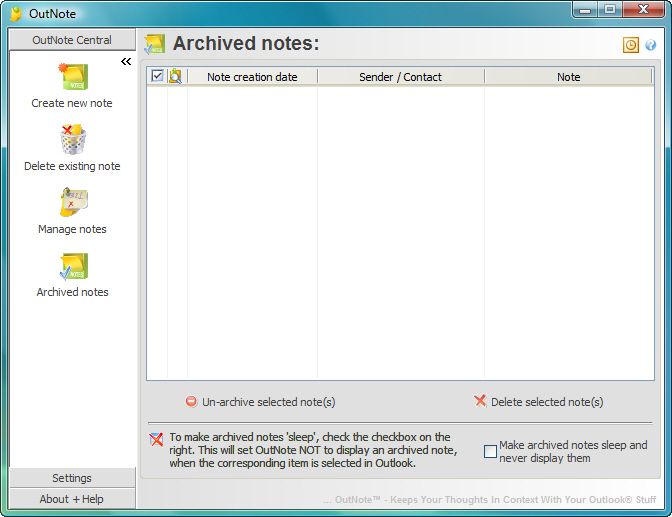The image size is (672, 517).
Task: Click the Archived notes label in sidebar
Action: point(72,292)
